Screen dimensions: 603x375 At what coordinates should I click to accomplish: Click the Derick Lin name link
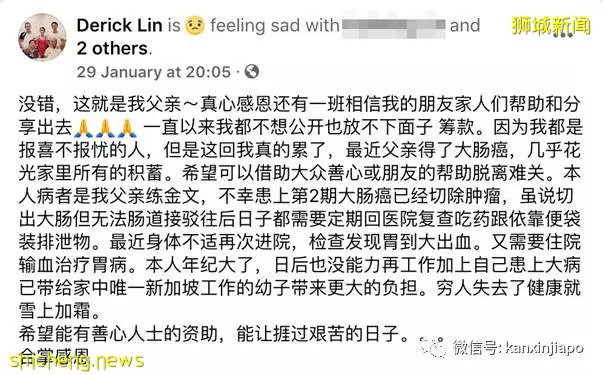click(120, 26)
